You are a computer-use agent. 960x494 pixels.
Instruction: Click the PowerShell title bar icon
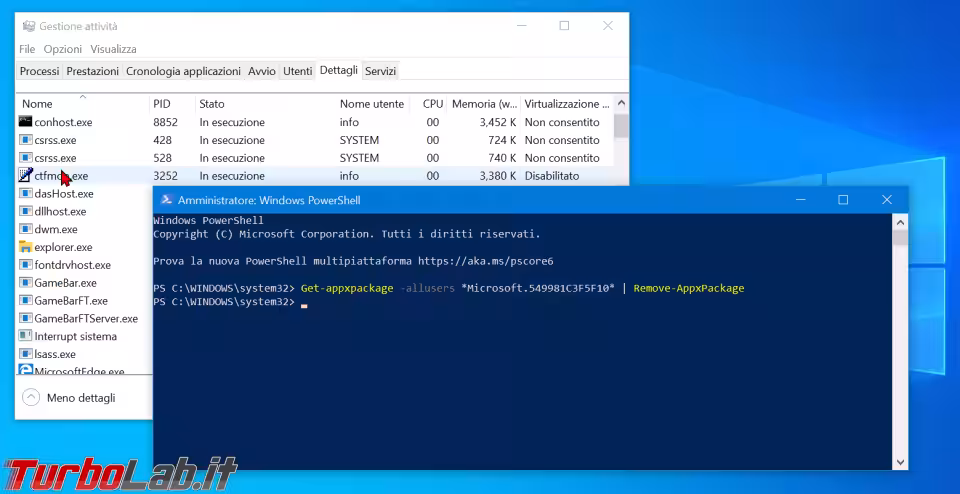166,200
